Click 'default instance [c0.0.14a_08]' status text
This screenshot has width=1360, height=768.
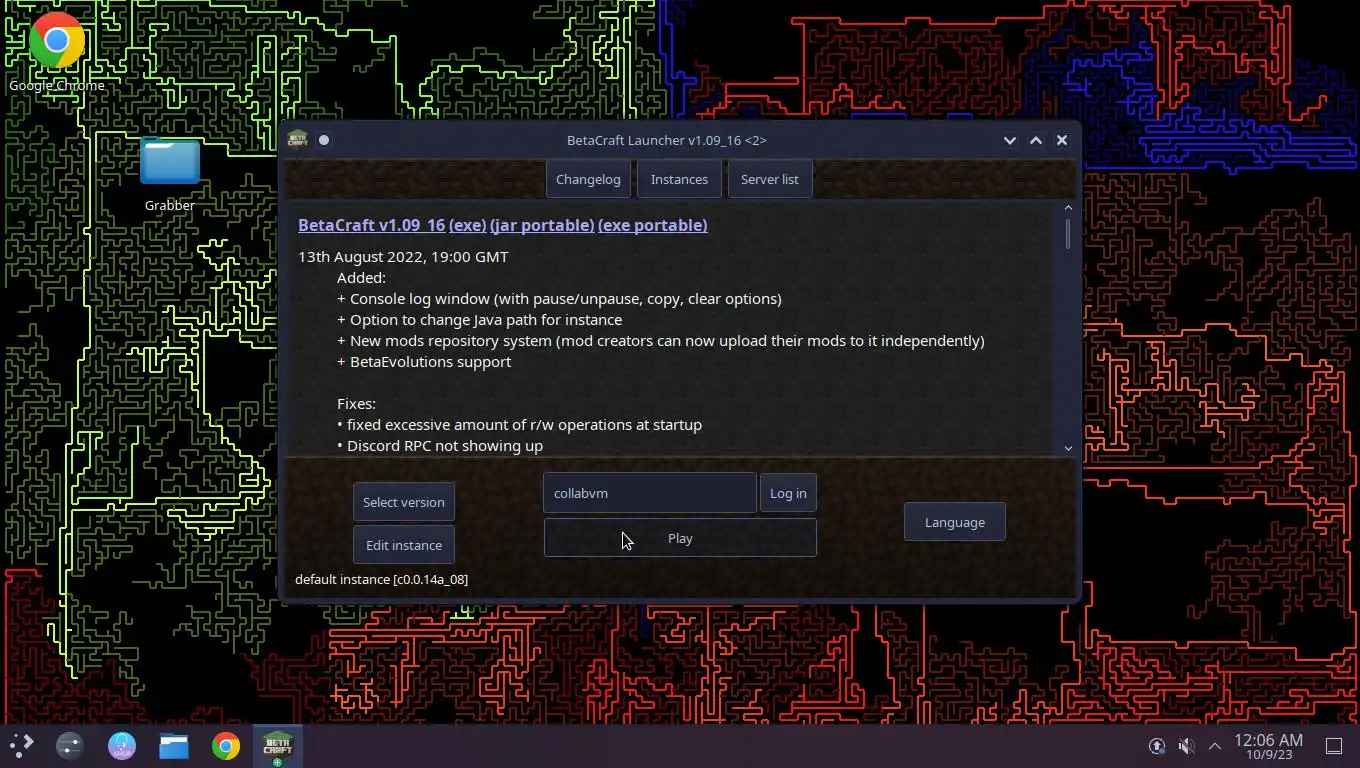[x=381, y=579]
